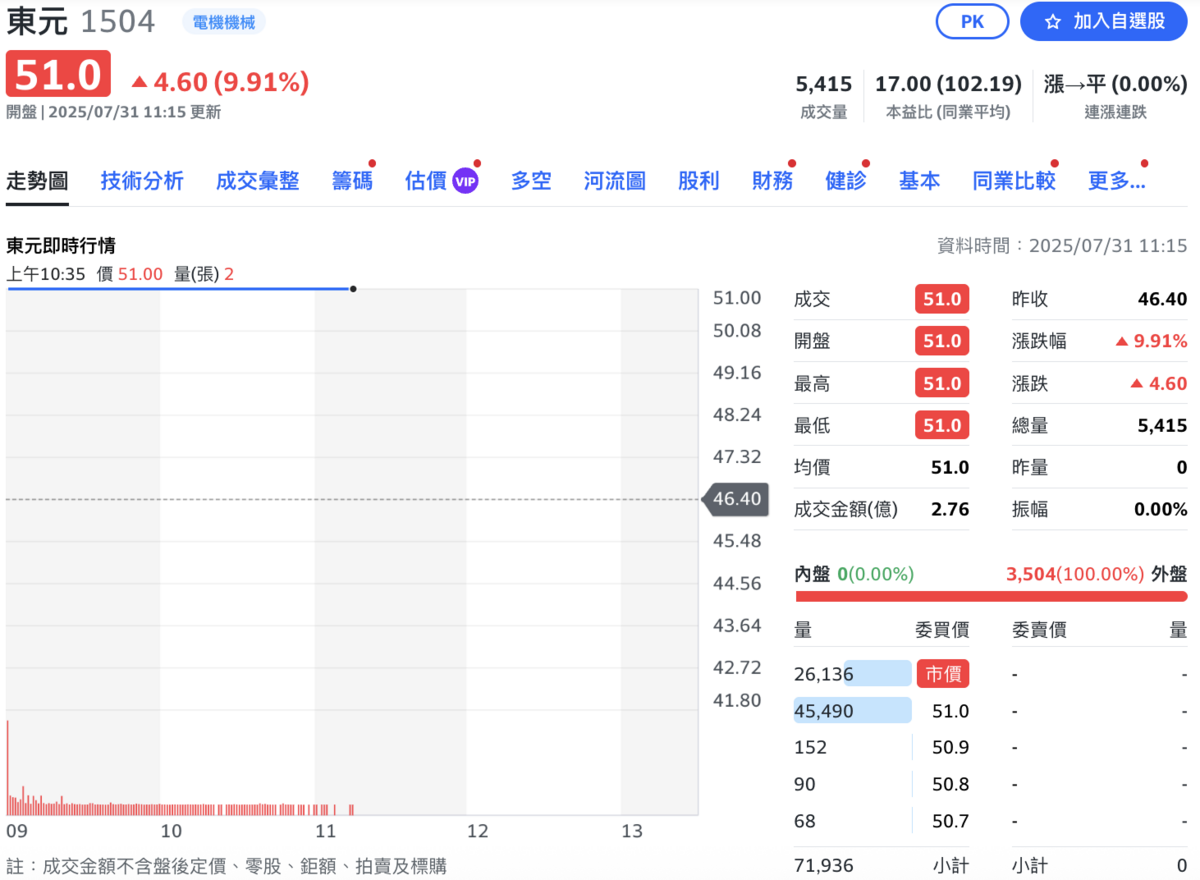
Task: Open the PK comparison button
Action: [x=972, y=21]
